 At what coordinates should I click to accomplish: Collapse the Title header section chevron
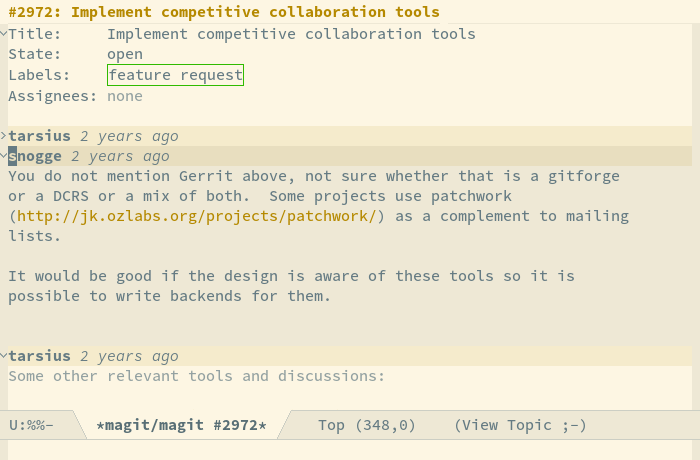tap(4, 33)
